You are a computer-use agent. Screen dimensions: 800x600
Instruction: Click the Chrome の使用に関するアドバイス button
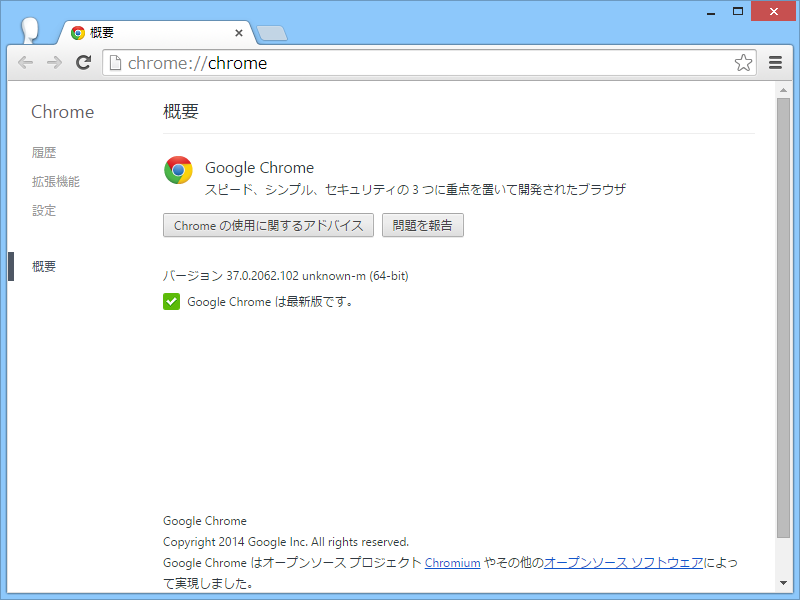[x=268, y=225]
